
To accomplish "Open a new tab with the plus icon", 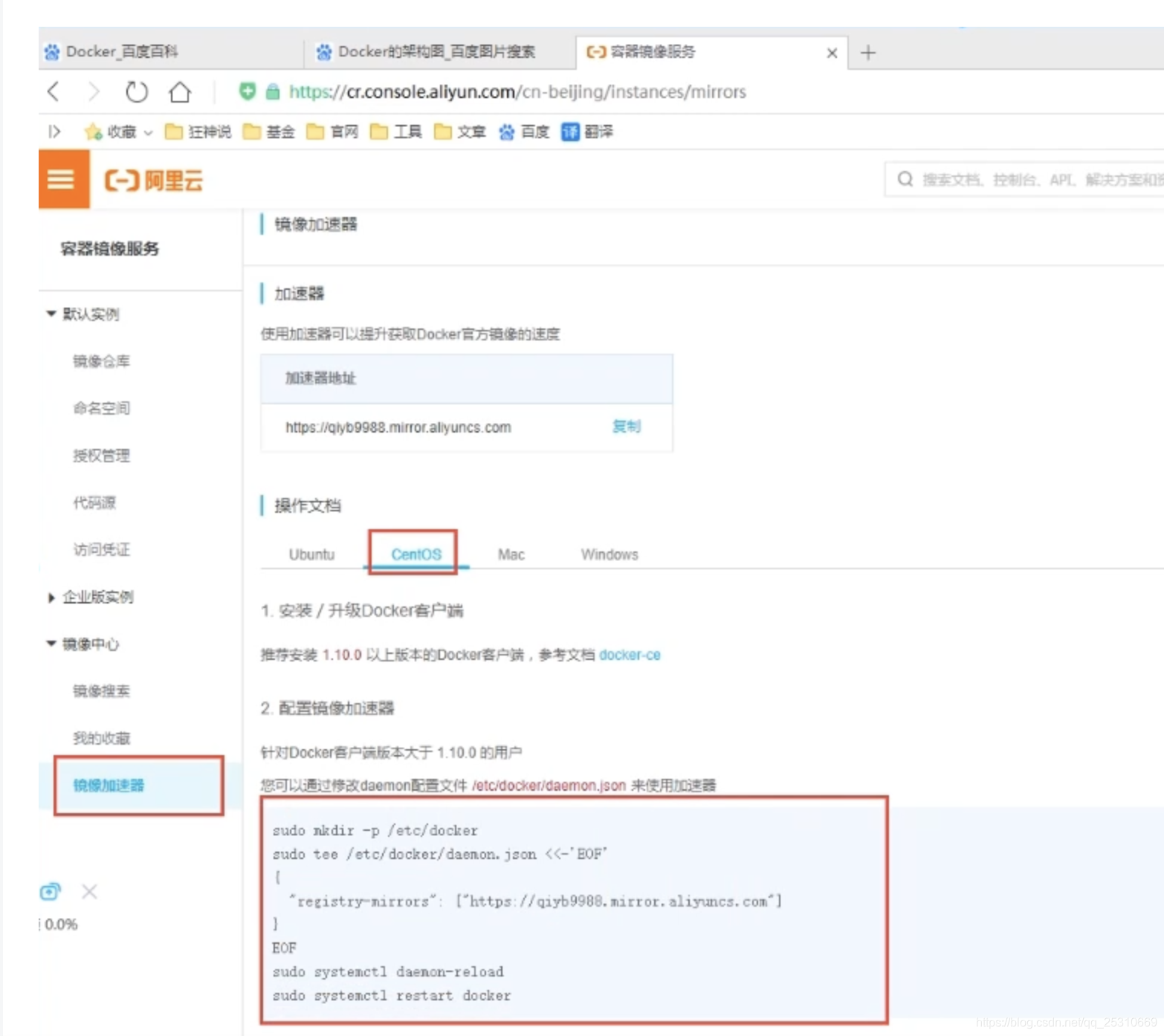I will click(867, 53).
